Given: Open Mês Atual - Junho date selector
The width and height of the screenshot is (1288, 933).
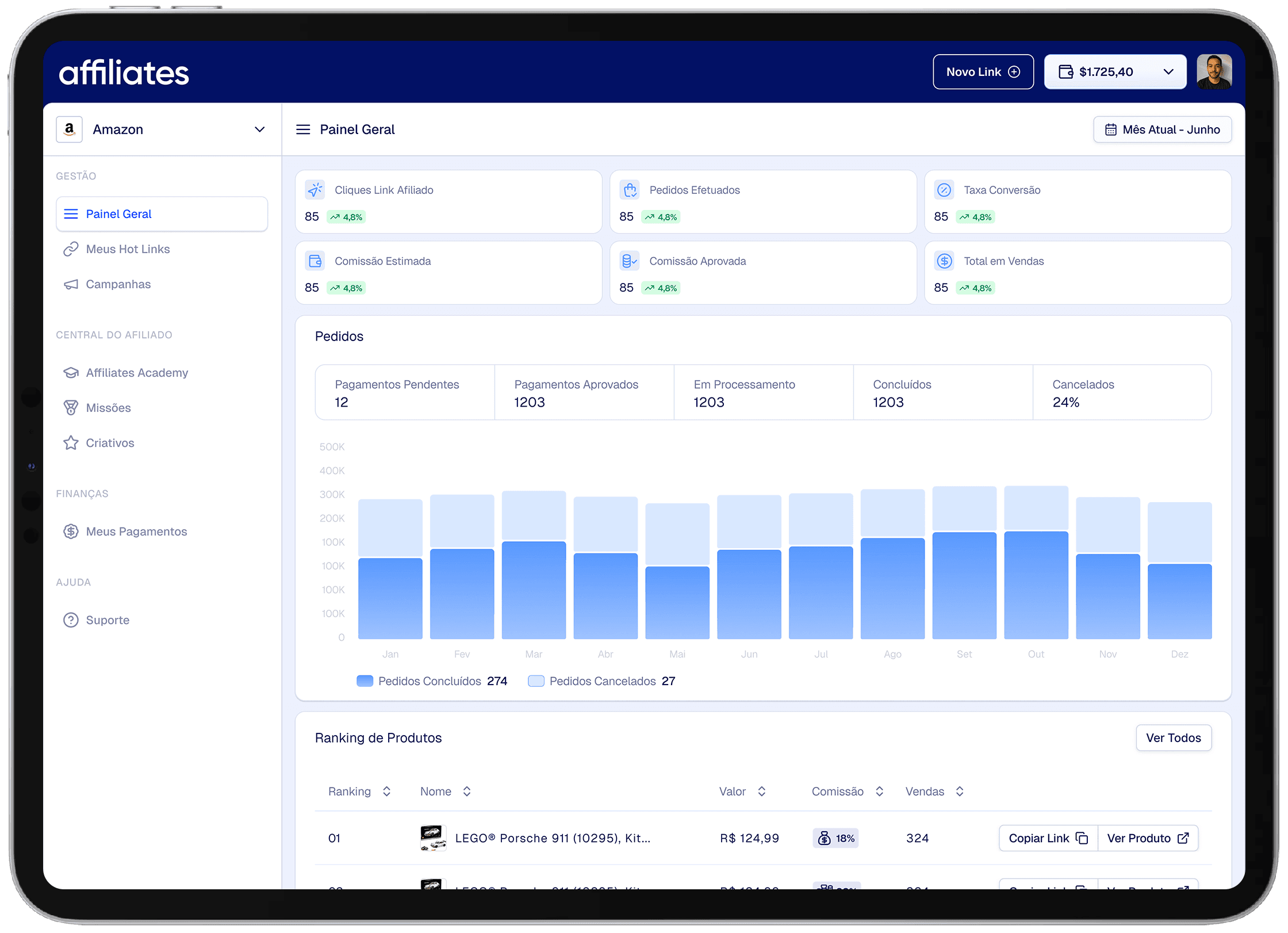Looking at the screenshot, I should click(x=1162, y=129).
